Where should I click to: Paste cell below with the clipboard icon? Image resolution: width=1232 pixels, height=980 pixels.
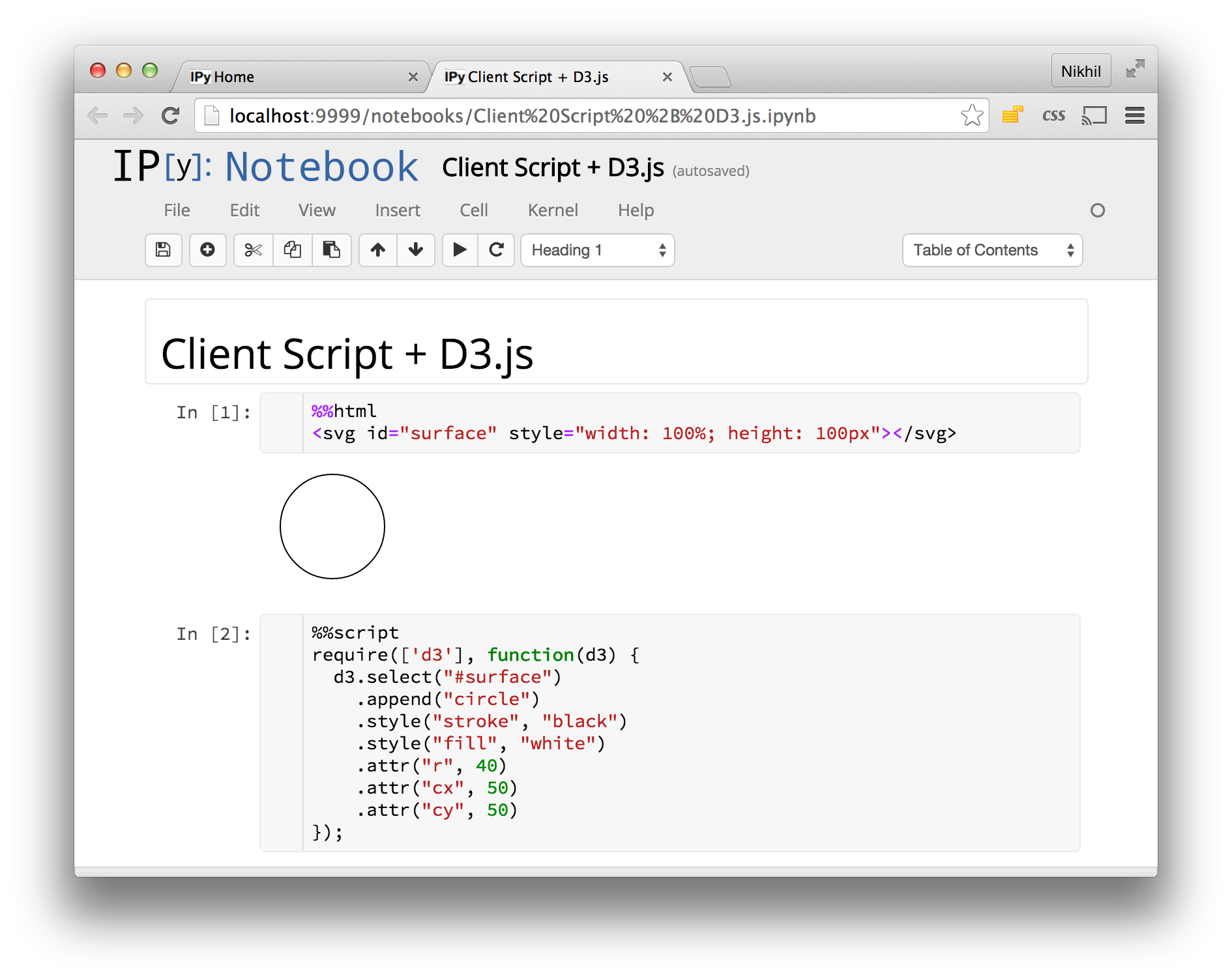tap(332, 250)
